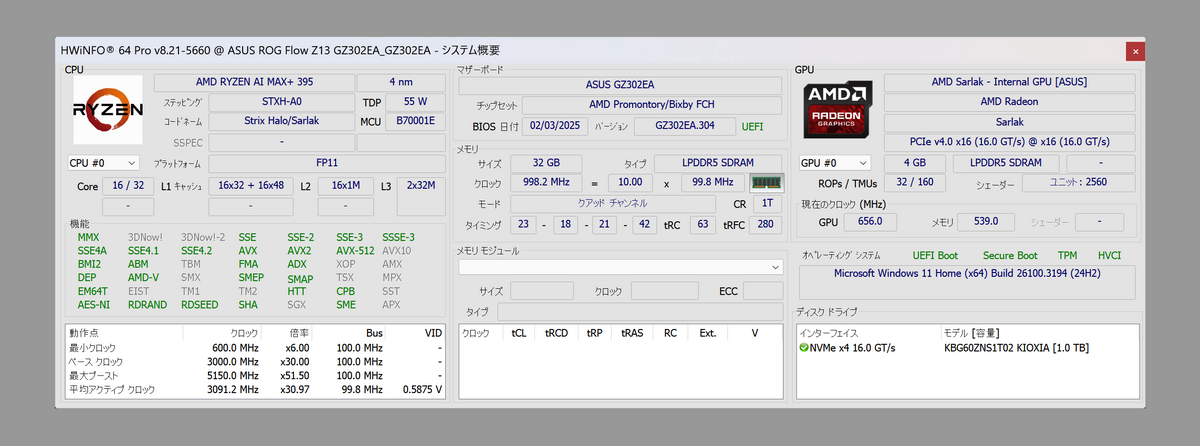Click the Bus column header in clock table
1200x446 pixels.
(374, 332)
